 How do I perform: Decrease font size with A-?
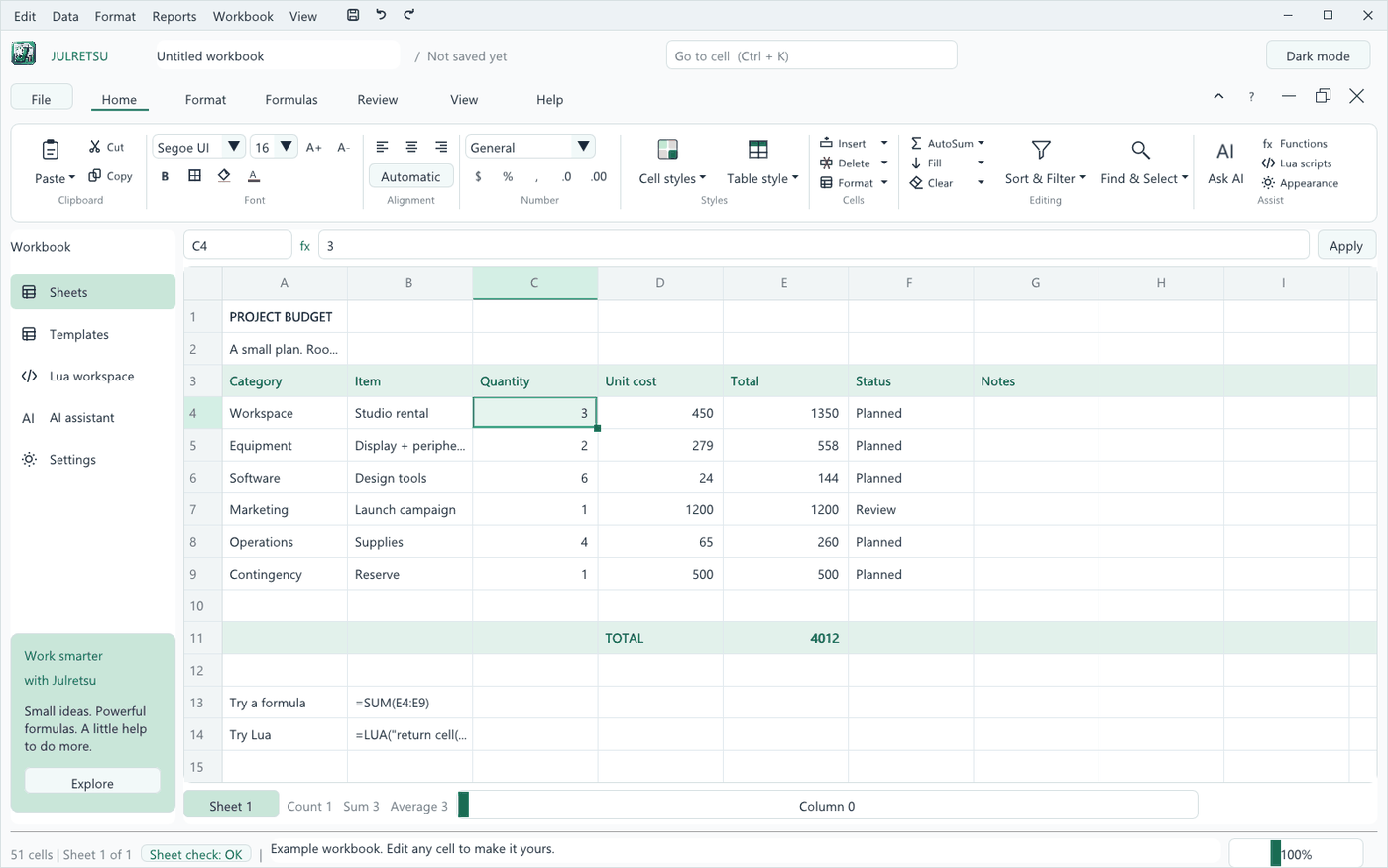coord(343,147)
